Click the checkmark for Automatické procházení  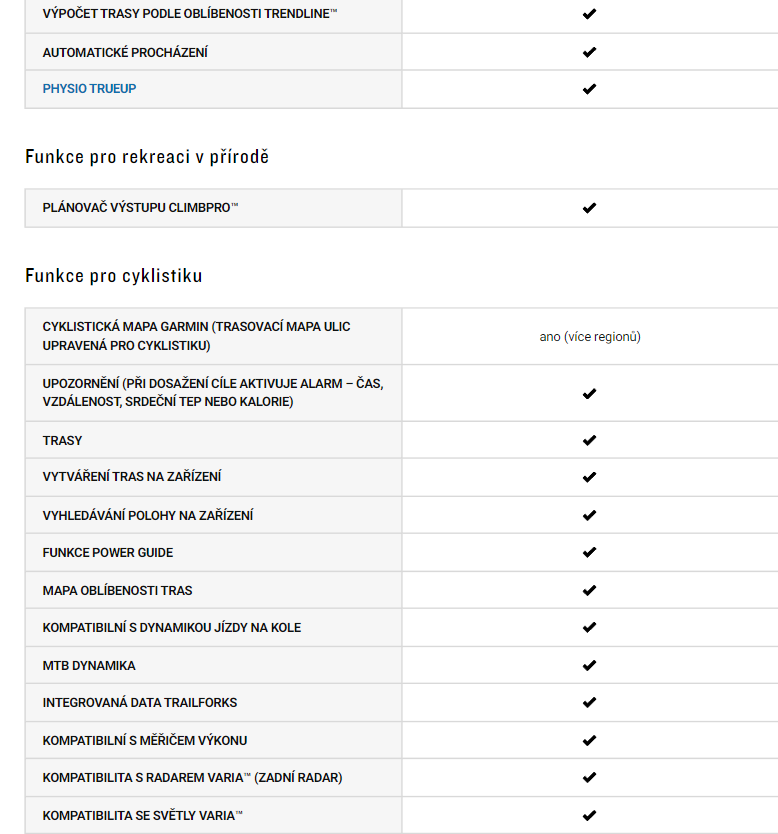point(589,52)
